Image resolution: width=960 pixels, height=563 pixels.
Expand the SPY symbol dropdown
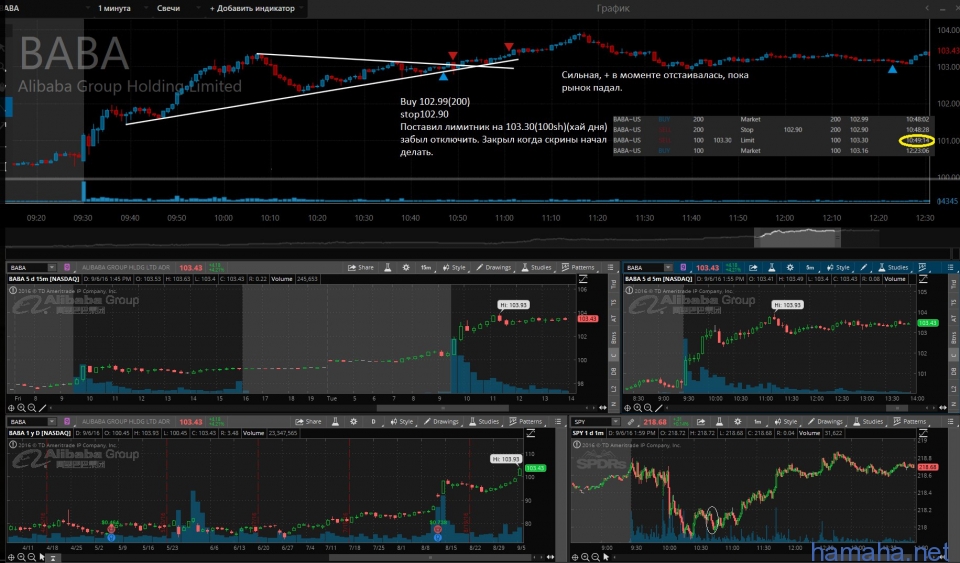(x=615, y=422)
